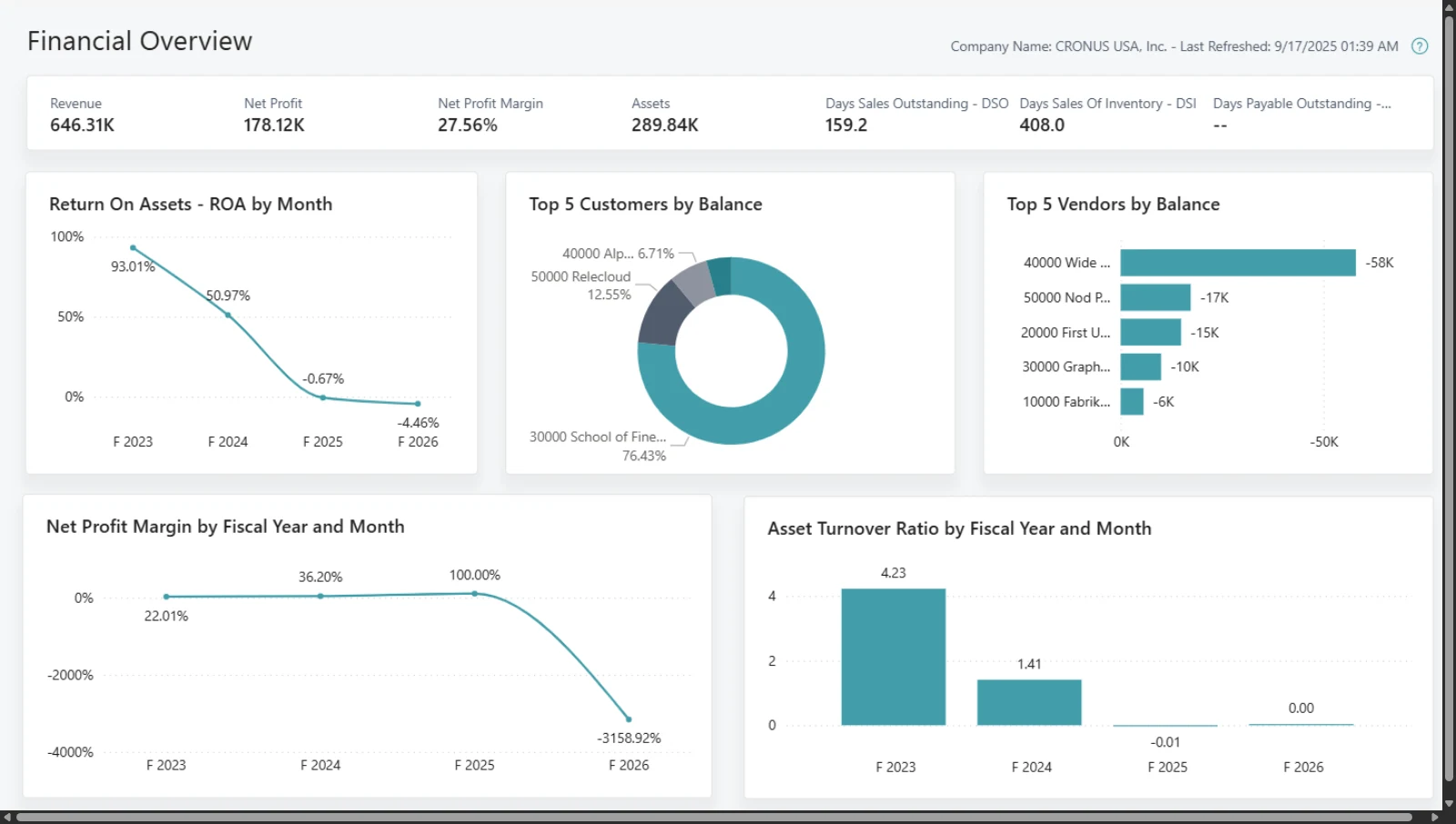The height and width of the screenshot is (824, 1456).
Task: Select the F 2023 asset turnover bar
Action: point(894,657)
